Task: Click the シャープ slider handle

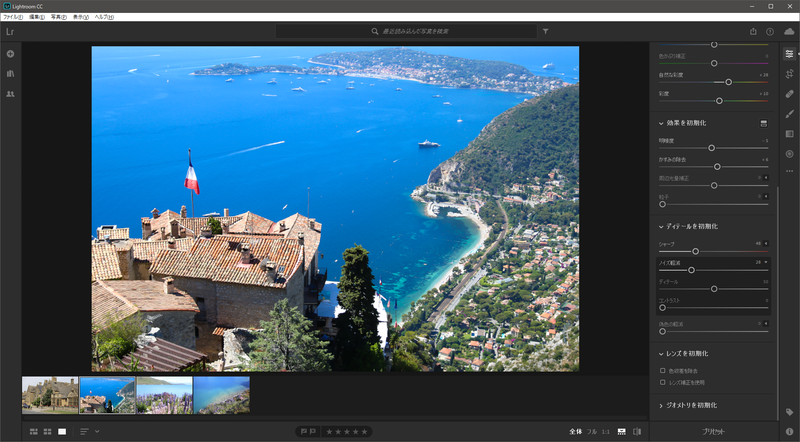Action: pos(695,252)
